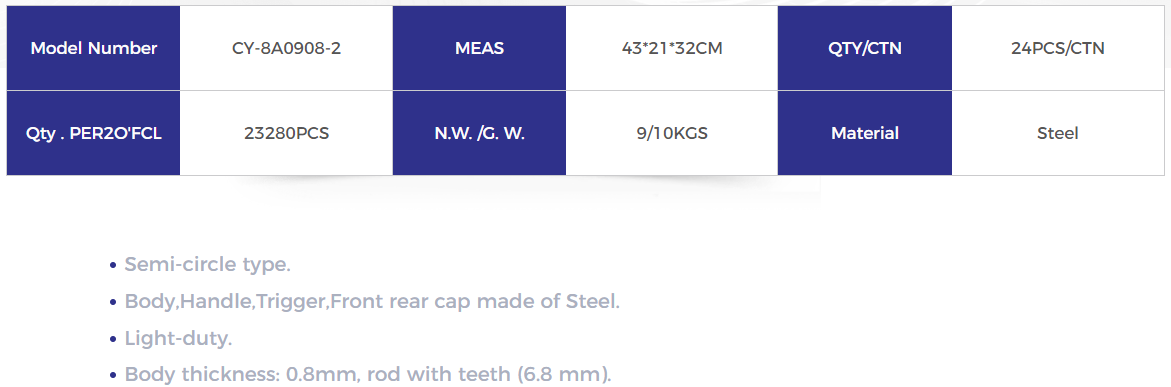Screen dimensions: 1171x387
Task: Click the Material header cell
Action: 865,134
